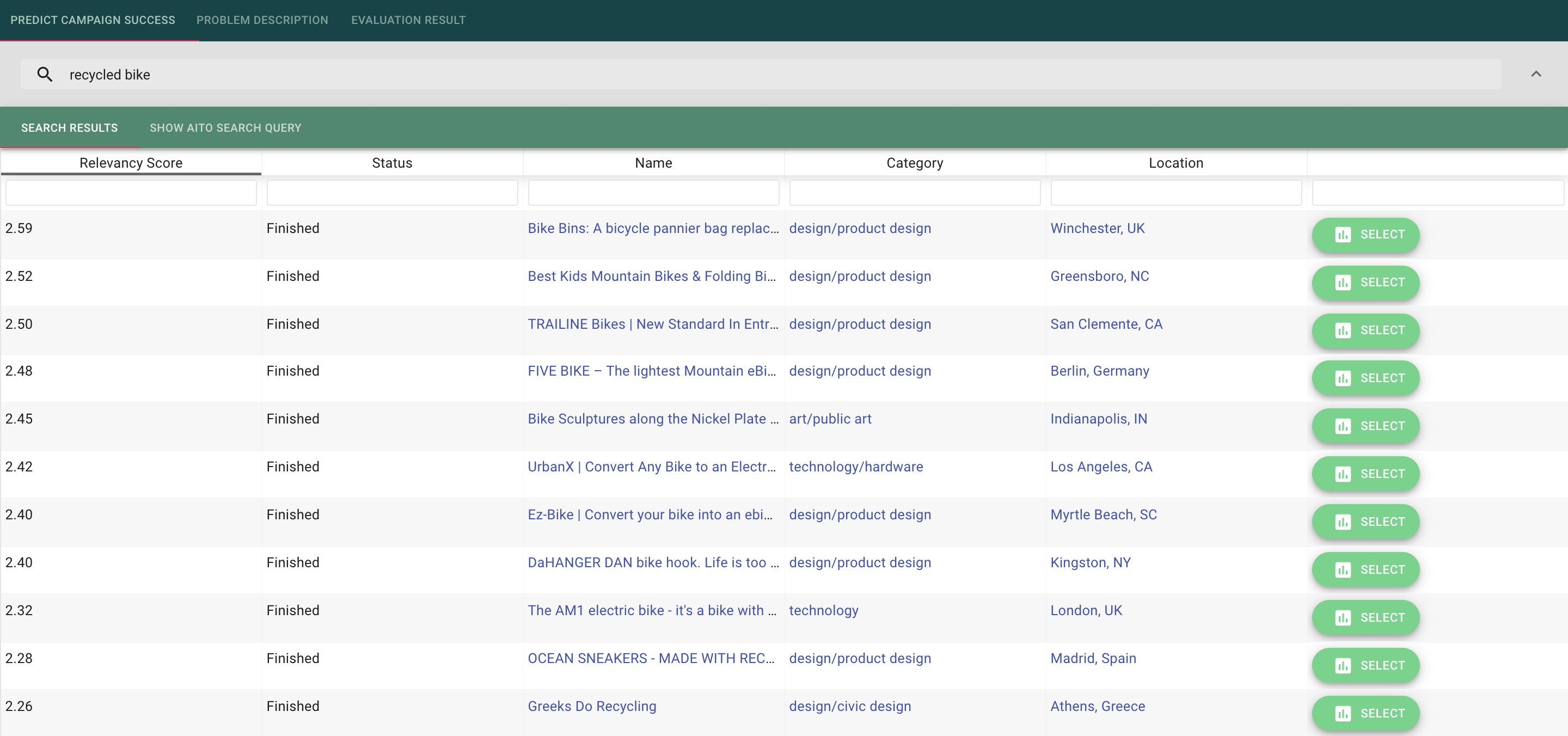Open the UrbanX Convert Any Bike link
The width and height of the screenshot is (1568, 736).
pos(652,467)
